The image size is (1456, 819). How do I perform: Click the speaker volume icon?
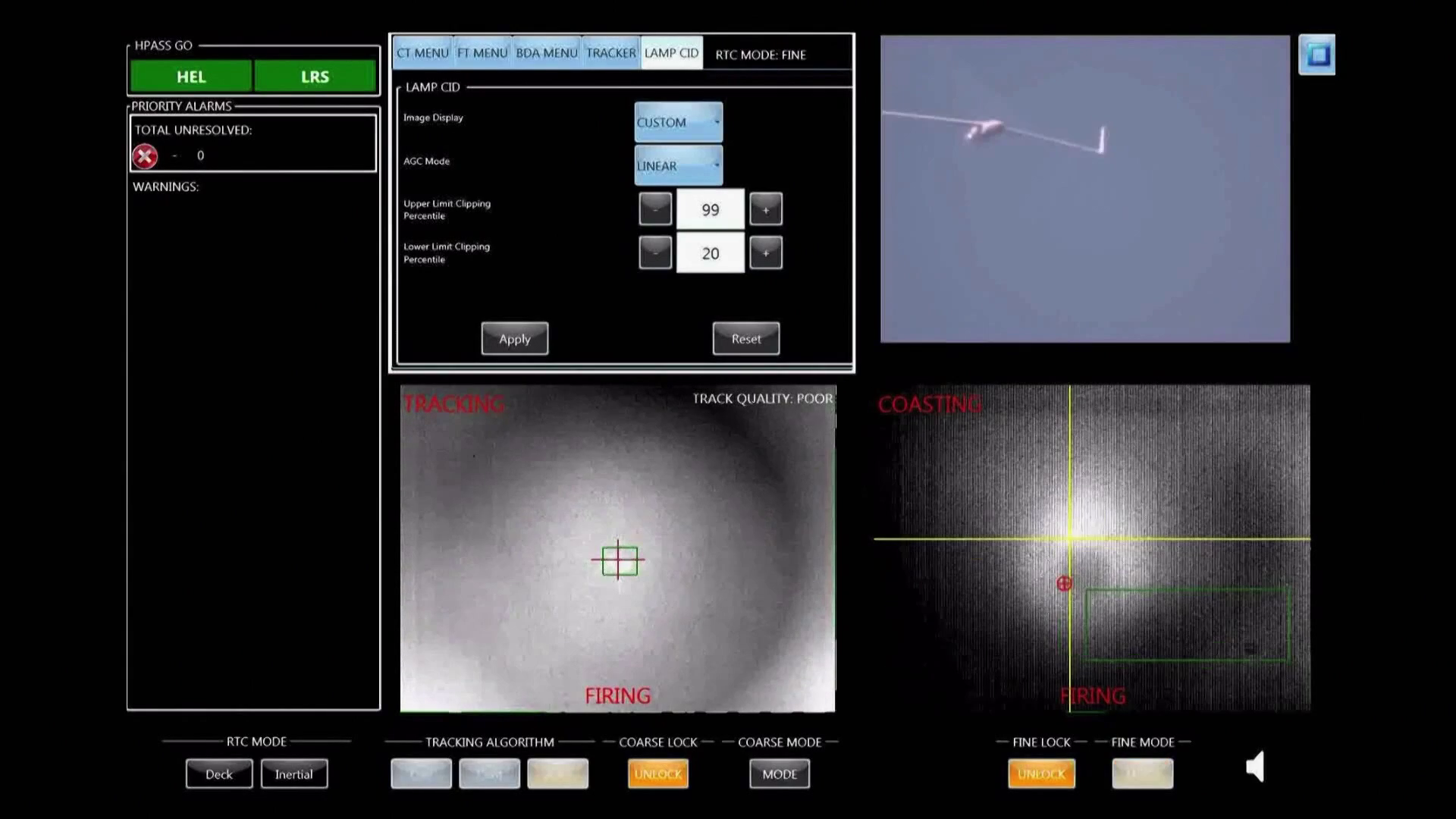click(x=1256, y=767)
